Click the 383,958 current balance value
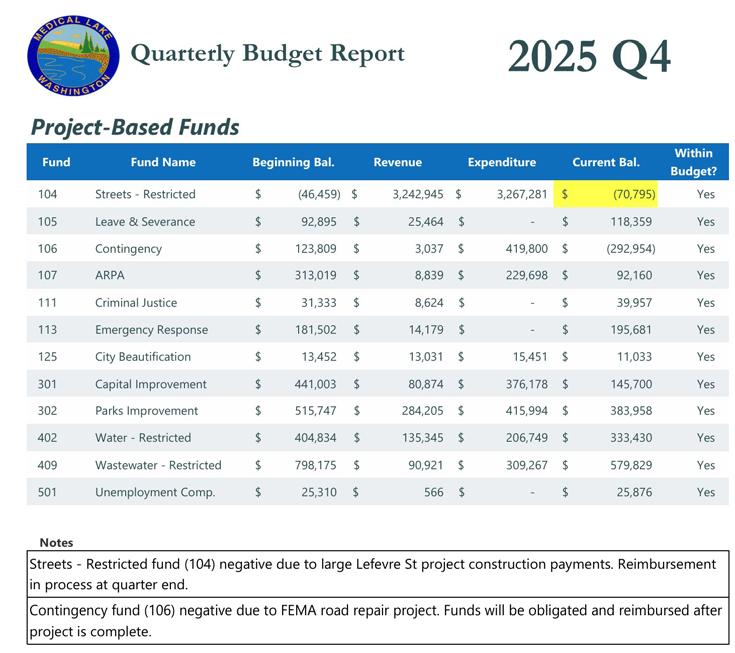735x653 pixels. click(631, 411)
